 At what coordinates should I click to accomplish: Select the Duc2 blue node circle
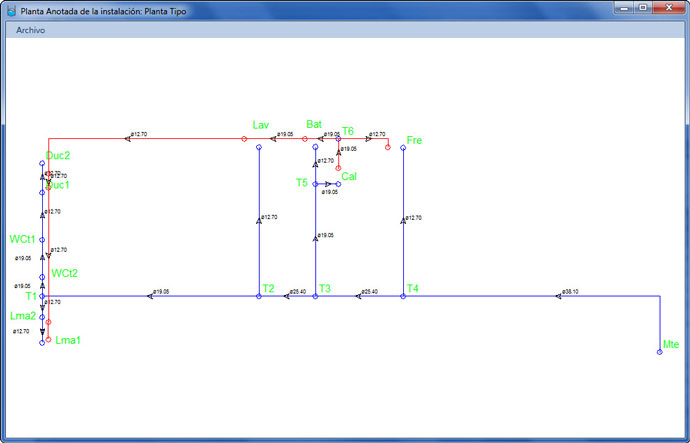point(42,164)
